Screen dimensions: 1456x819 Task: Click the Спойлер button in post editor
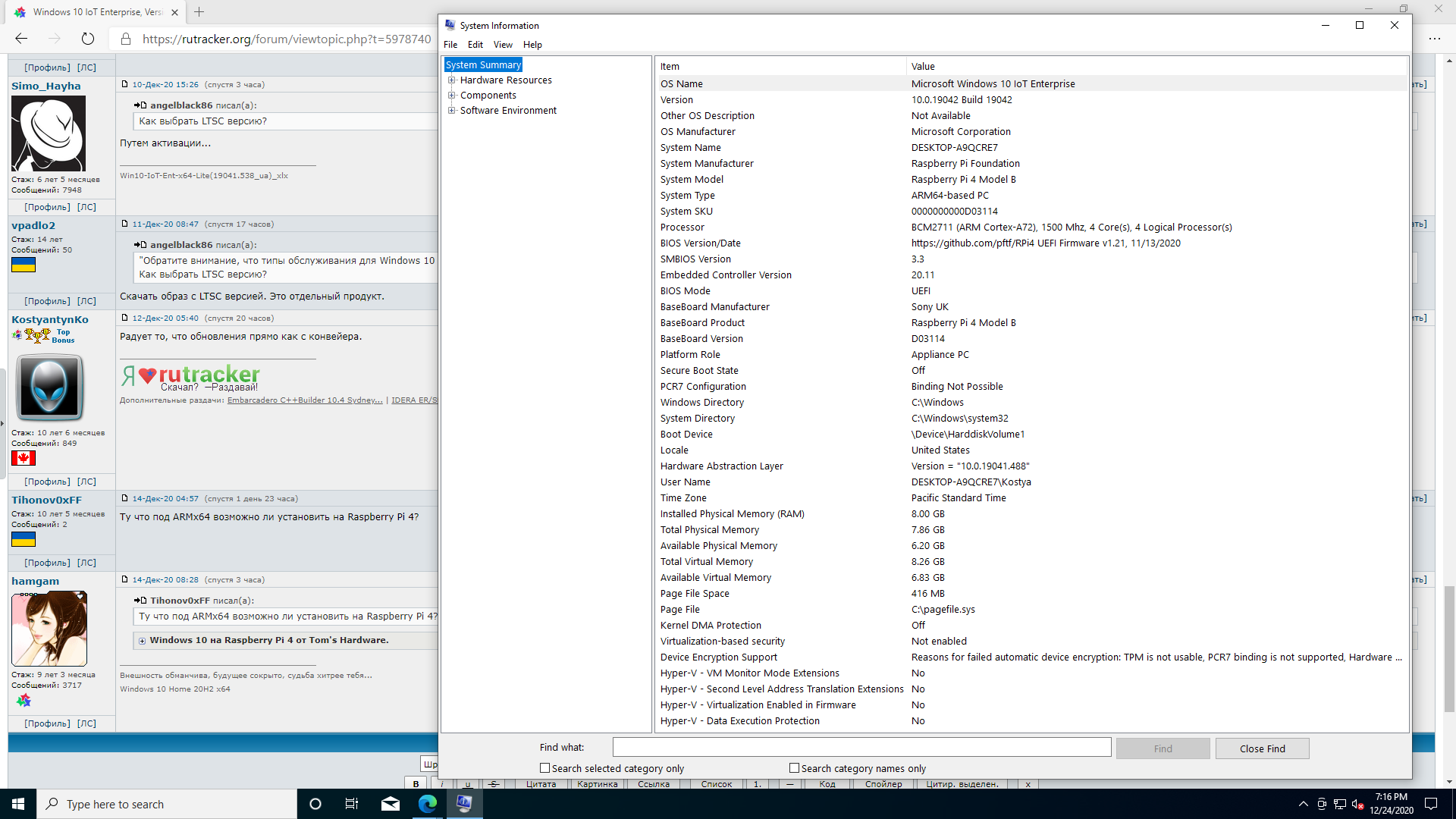click(883, 783)
